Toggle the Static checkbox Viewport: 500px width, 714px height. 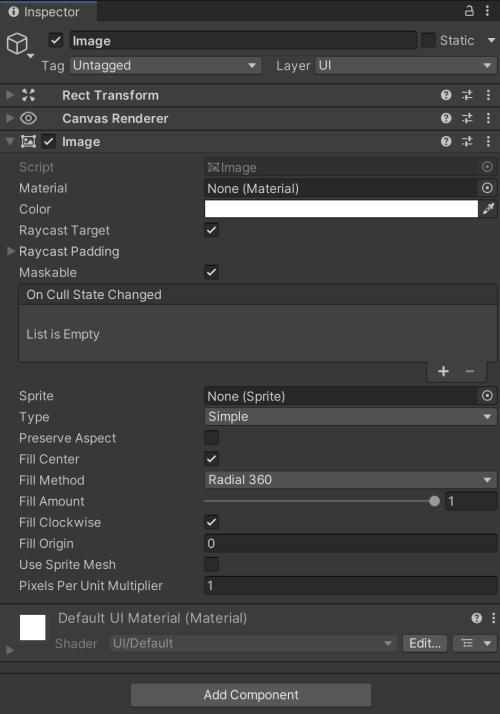click(x=428, y=40)
